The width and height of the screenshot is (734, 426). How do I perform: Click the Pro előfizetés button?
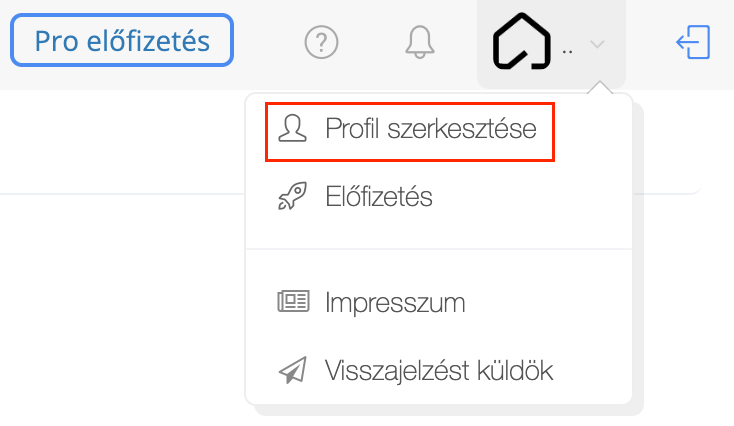tap(122, 40)
